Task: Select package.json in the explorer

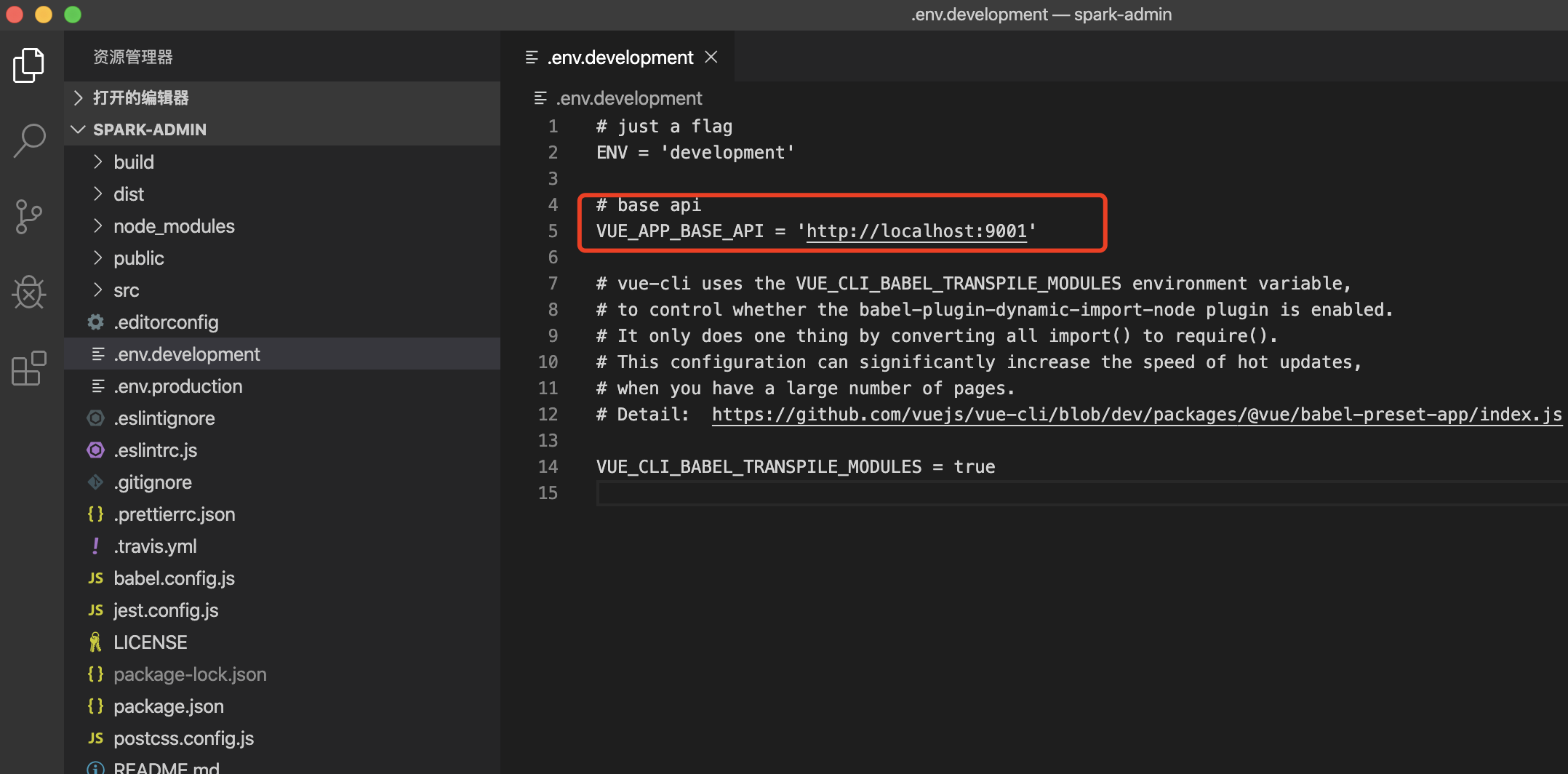Action: click(x=168, y=706)
